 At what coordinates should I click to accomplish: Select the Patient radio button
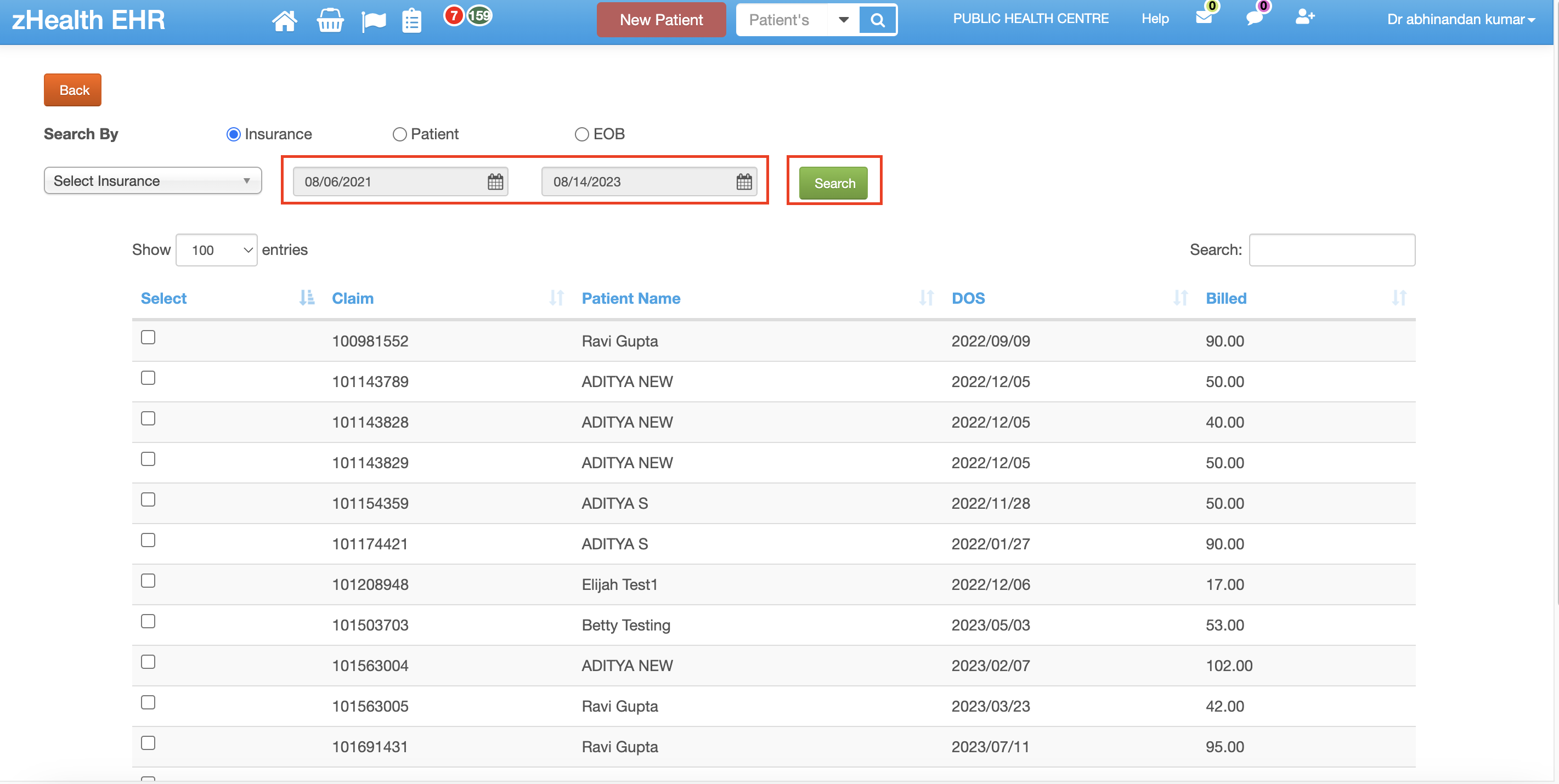399,134
